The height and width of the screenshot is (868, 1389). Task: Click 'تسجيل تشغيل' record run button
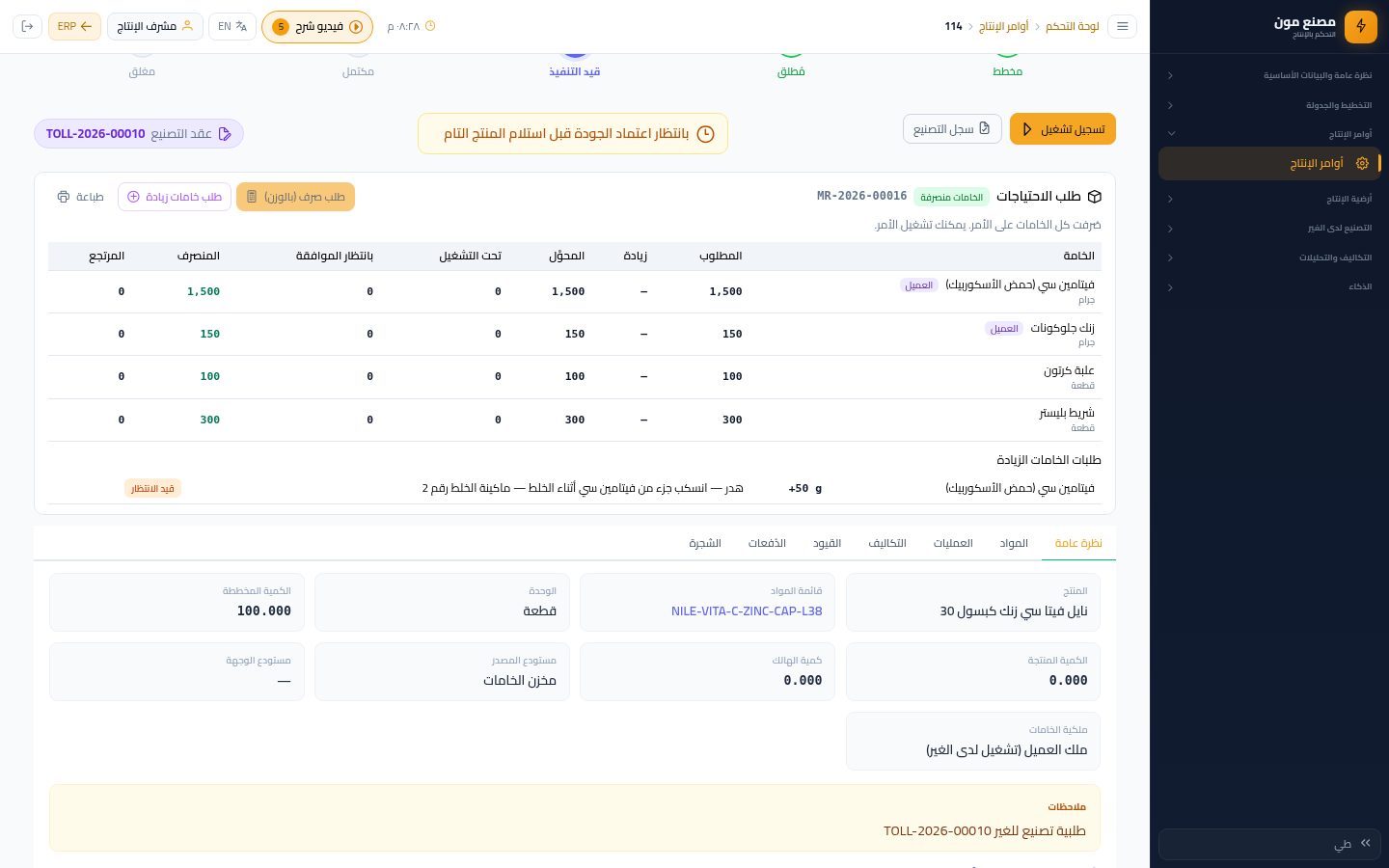(x=1063, y=129)
